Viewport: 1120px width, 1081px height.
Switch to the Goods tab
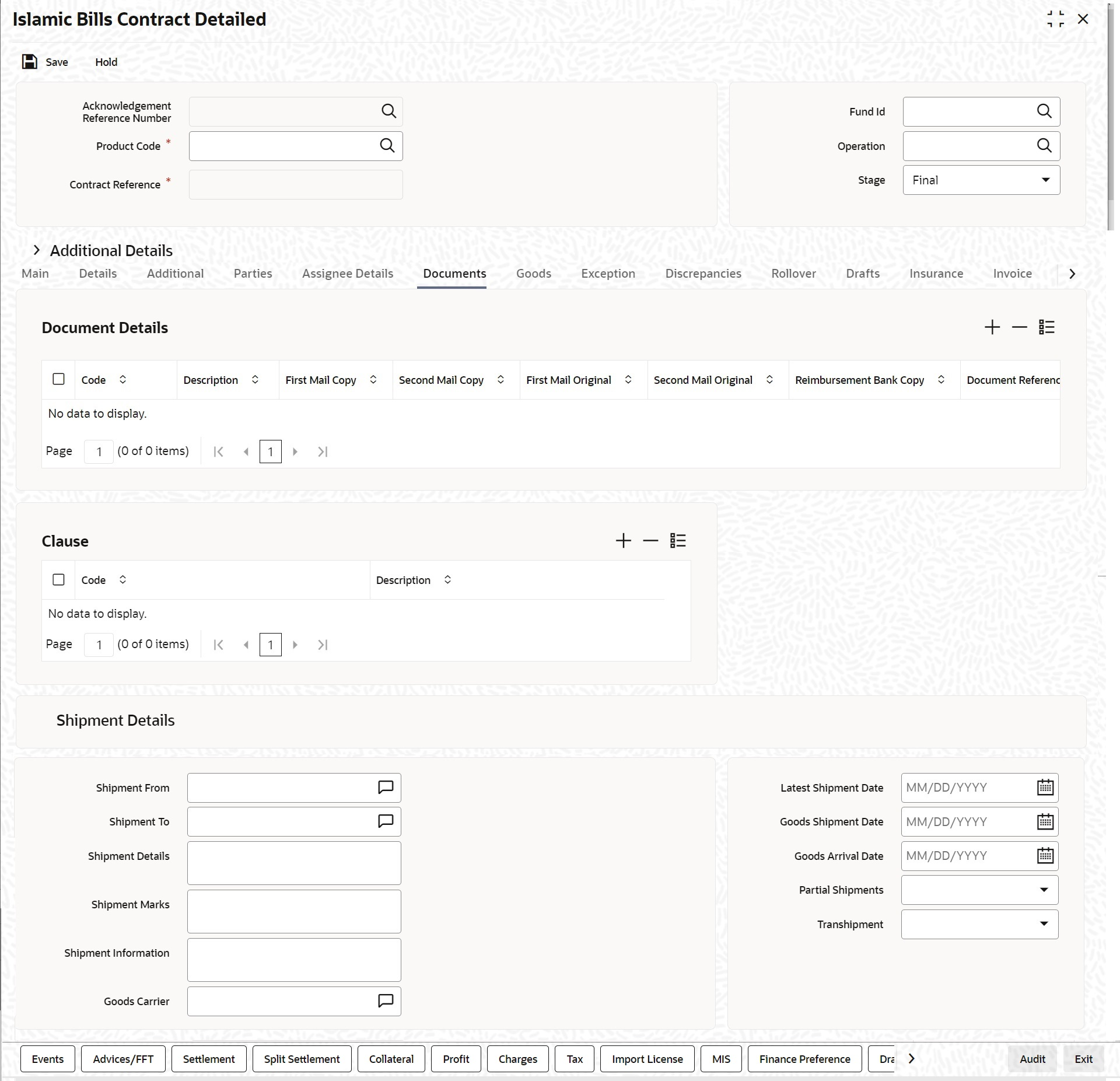click(533, 274)
